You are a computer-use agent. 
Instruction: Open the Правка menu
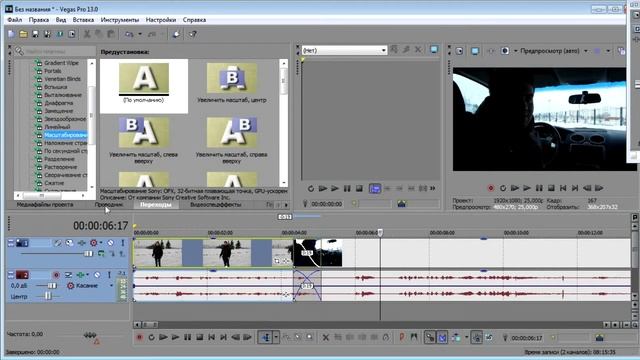39,20
